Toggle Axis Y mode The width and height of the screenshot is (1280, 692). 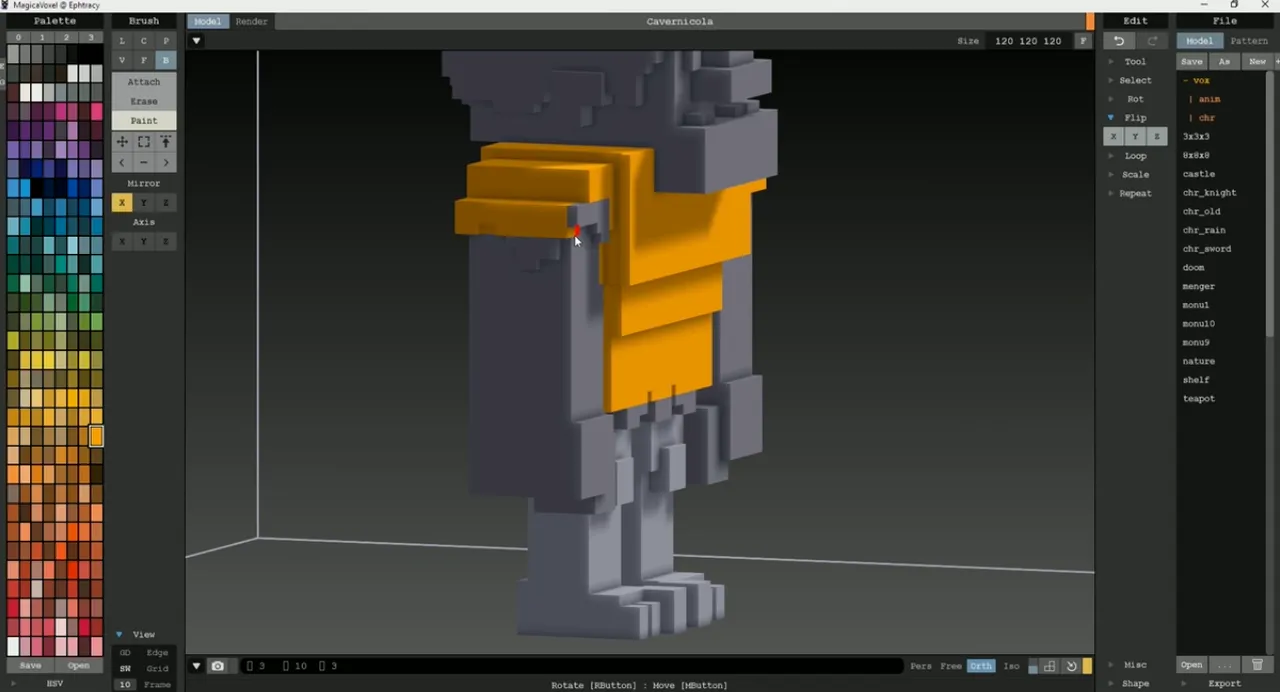coord(144,241)
